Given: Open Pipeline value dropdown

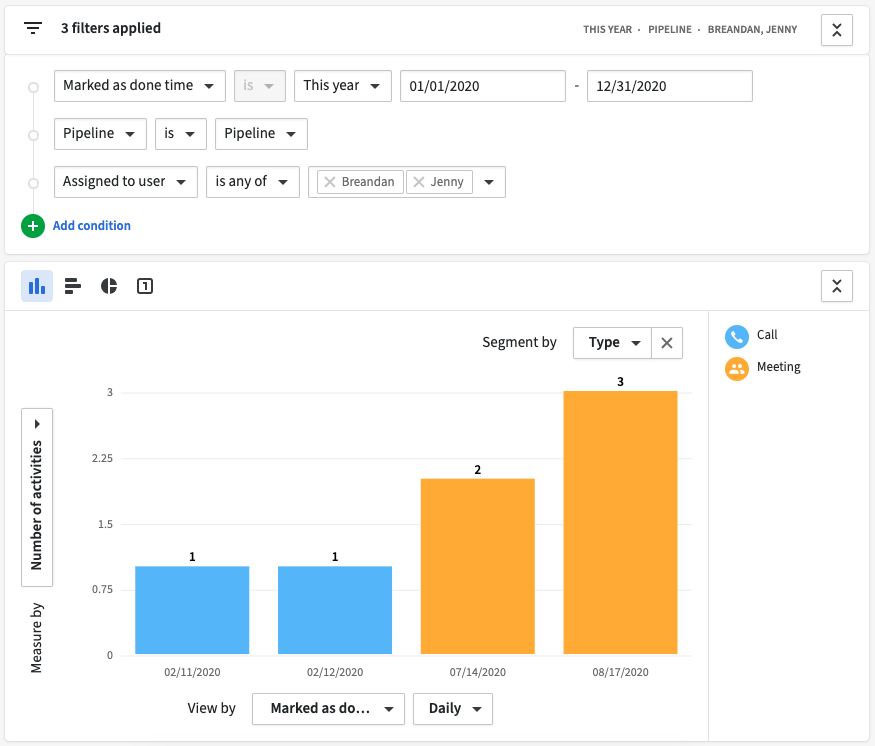Looking at the screenshot, I should 261,134.
